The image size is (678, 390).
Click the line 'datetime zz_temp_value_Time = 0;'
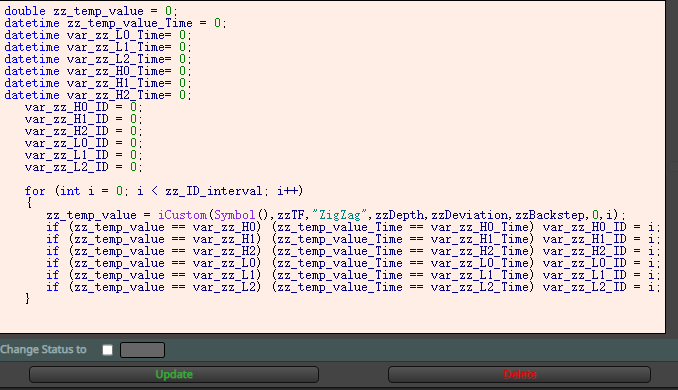(115, 23)
